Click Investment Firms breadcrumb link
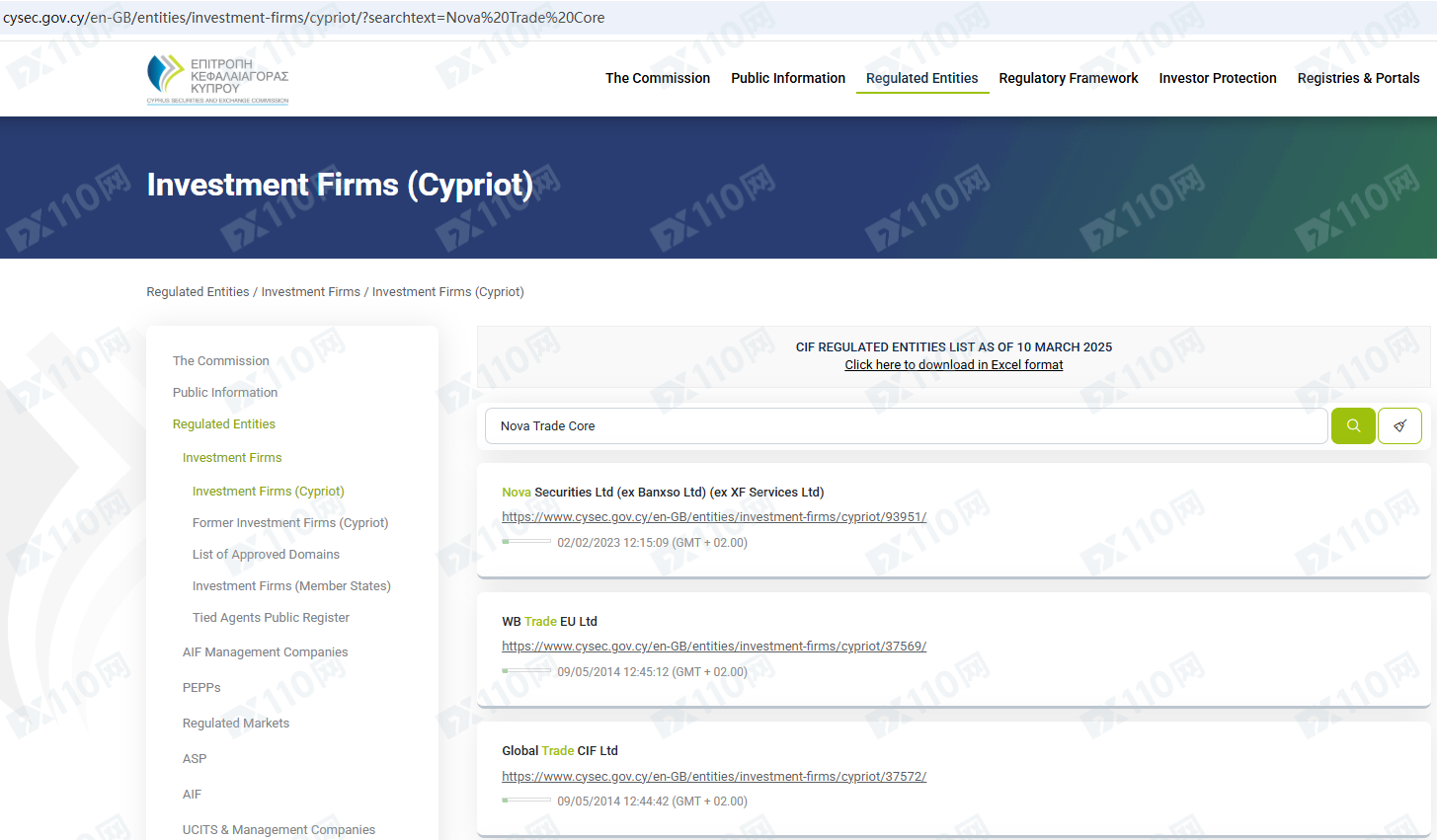 (310, 292)
